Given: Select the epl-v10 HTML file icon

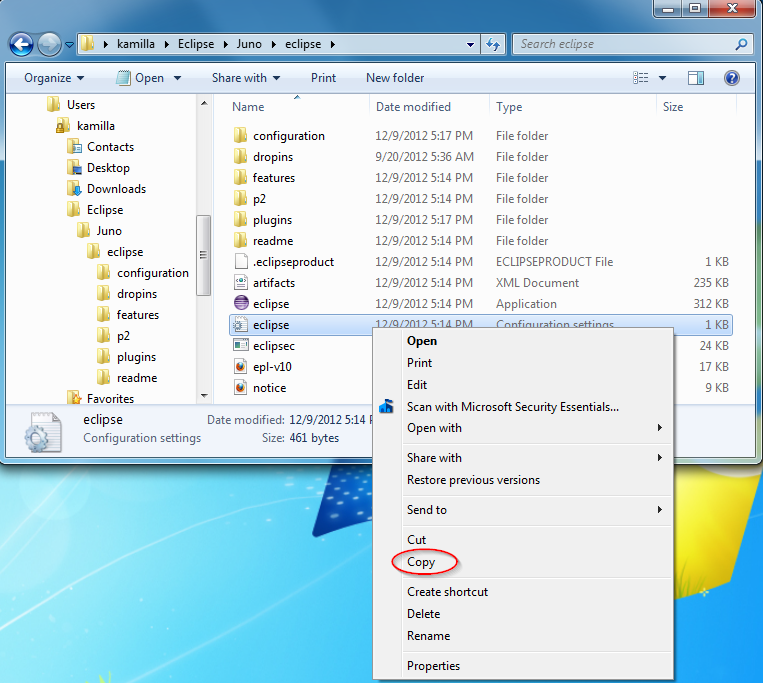Looking at the screenshot, I should point(240,367).
